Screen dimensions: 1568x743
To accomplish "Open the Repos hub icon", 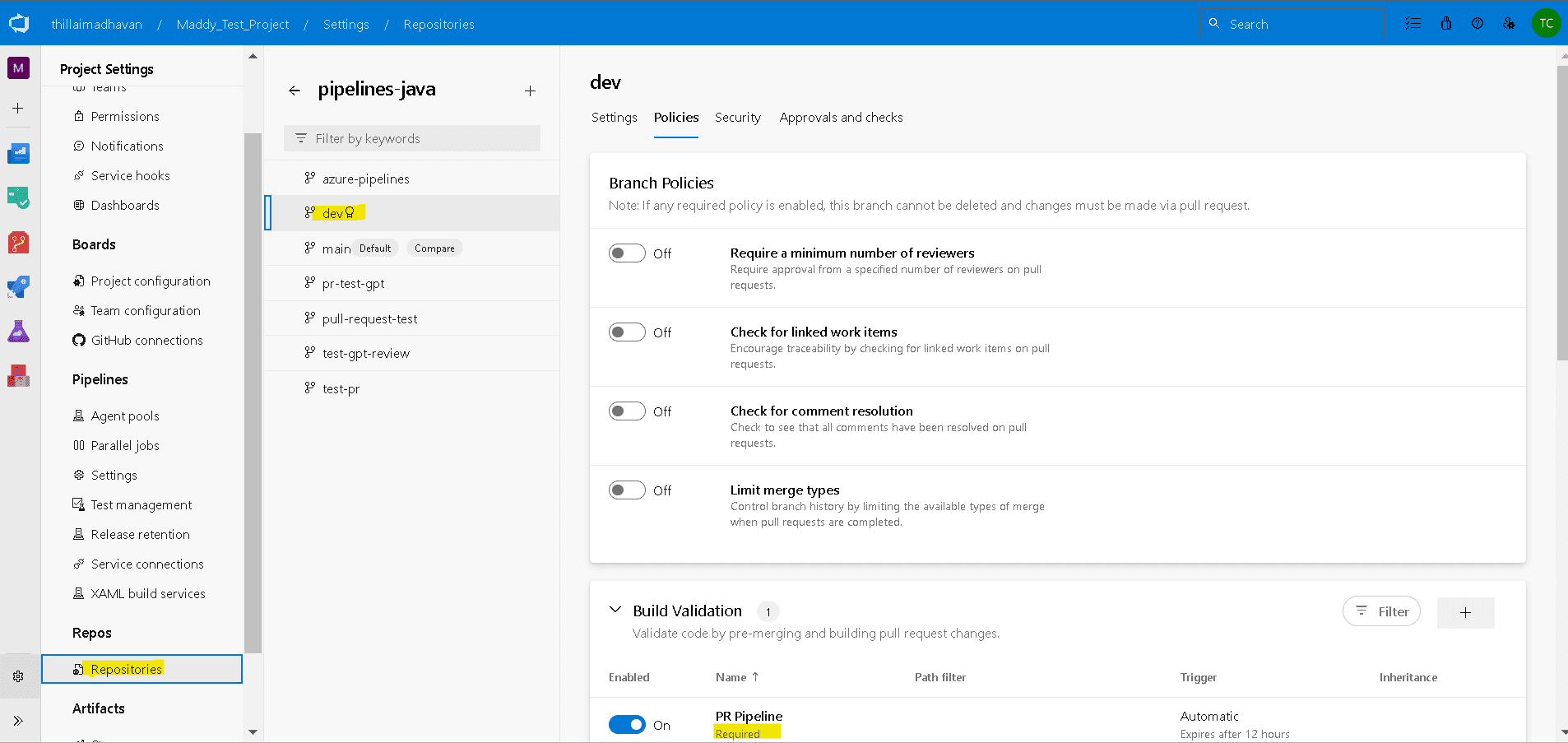I will 18,243.
